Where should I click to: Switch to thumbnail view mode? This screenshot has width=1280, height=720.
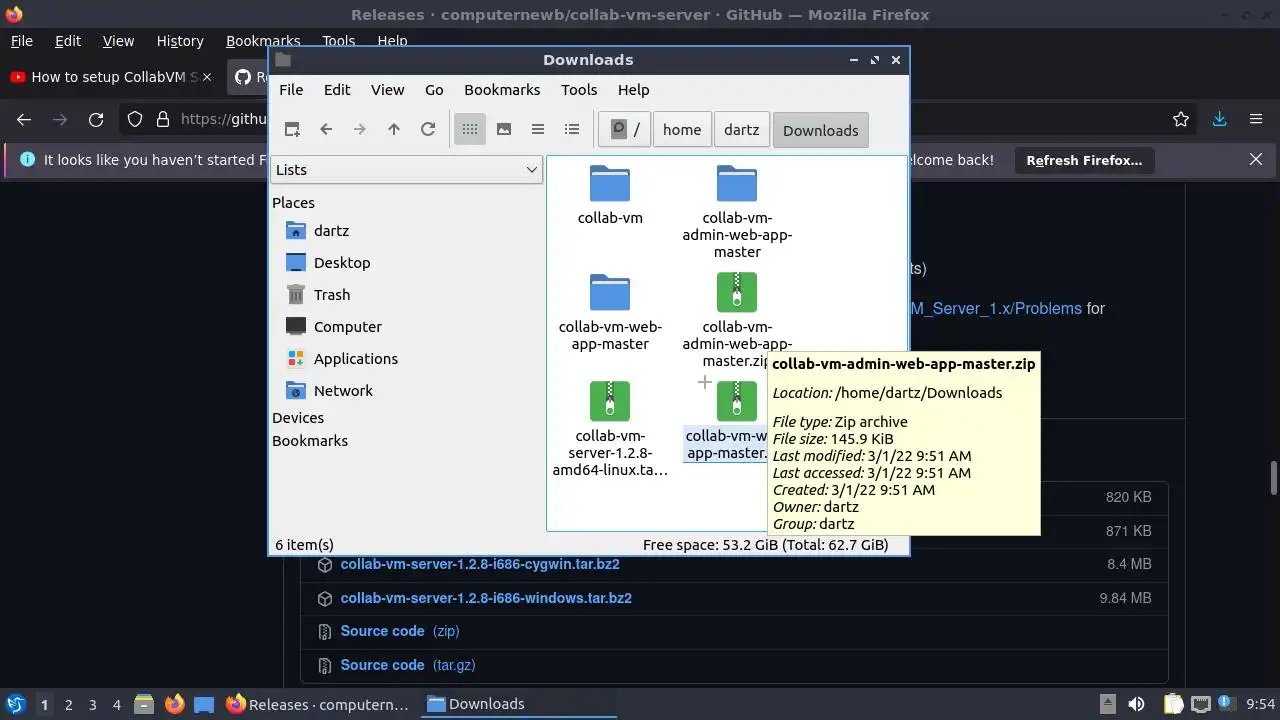[504, 129]
